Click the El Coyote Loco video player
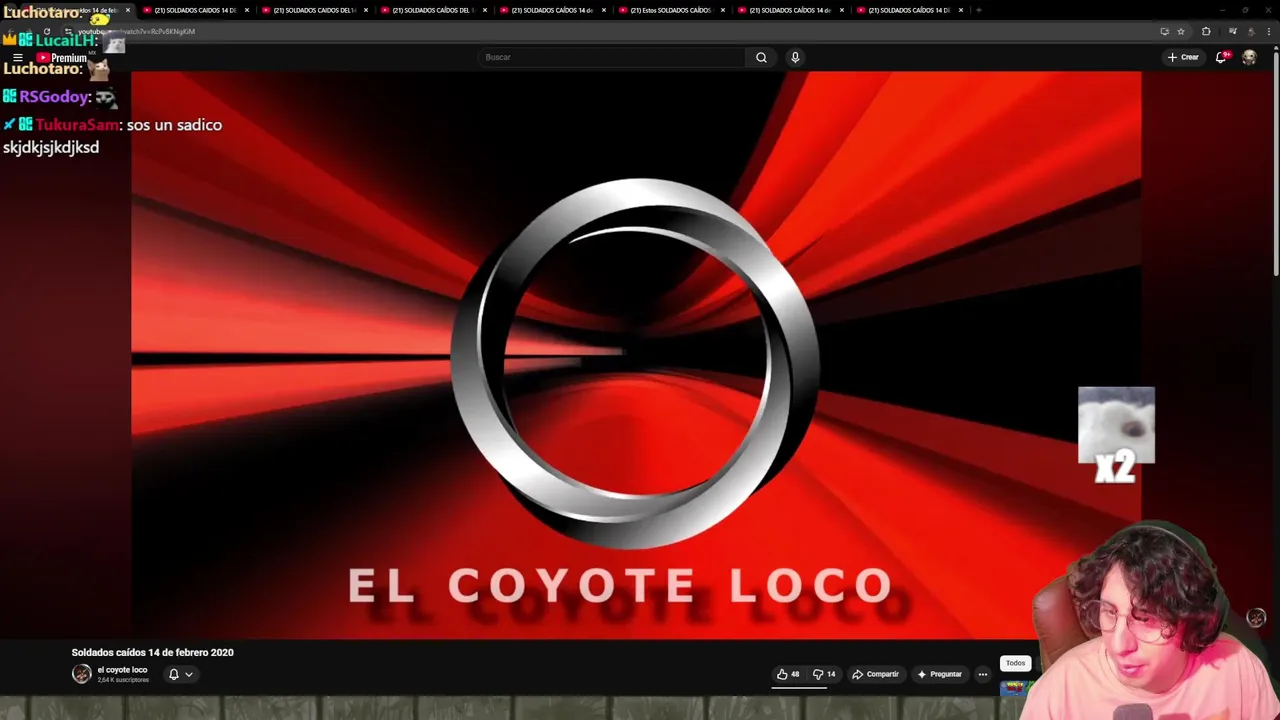1280x720 pixels. coord(636,355)
